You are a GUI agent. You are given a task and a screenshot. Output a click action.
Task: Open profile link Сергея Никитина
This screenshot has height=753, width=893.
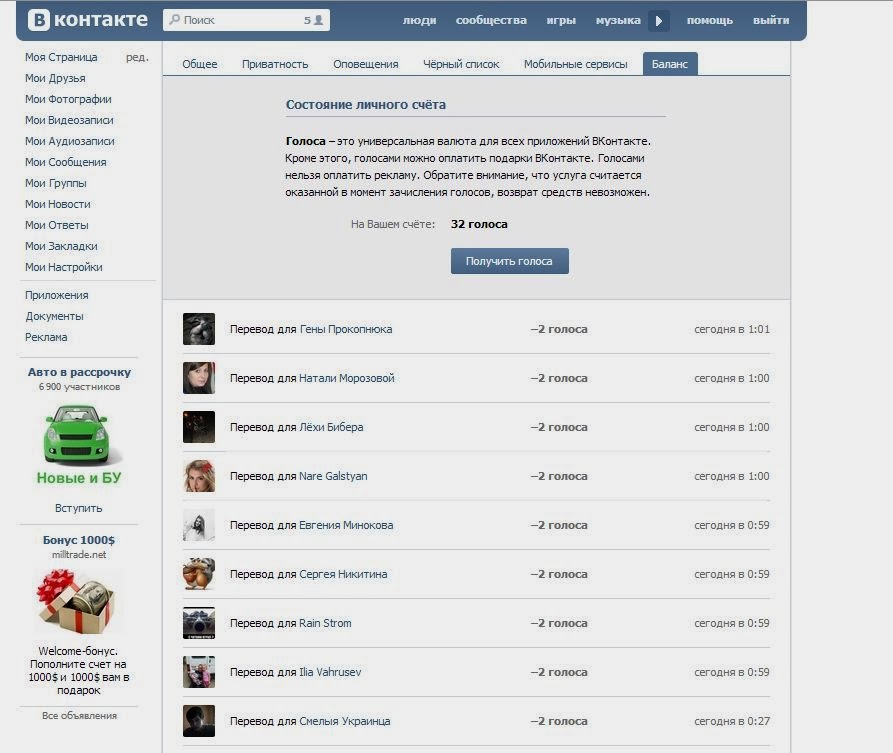[343, 574]
